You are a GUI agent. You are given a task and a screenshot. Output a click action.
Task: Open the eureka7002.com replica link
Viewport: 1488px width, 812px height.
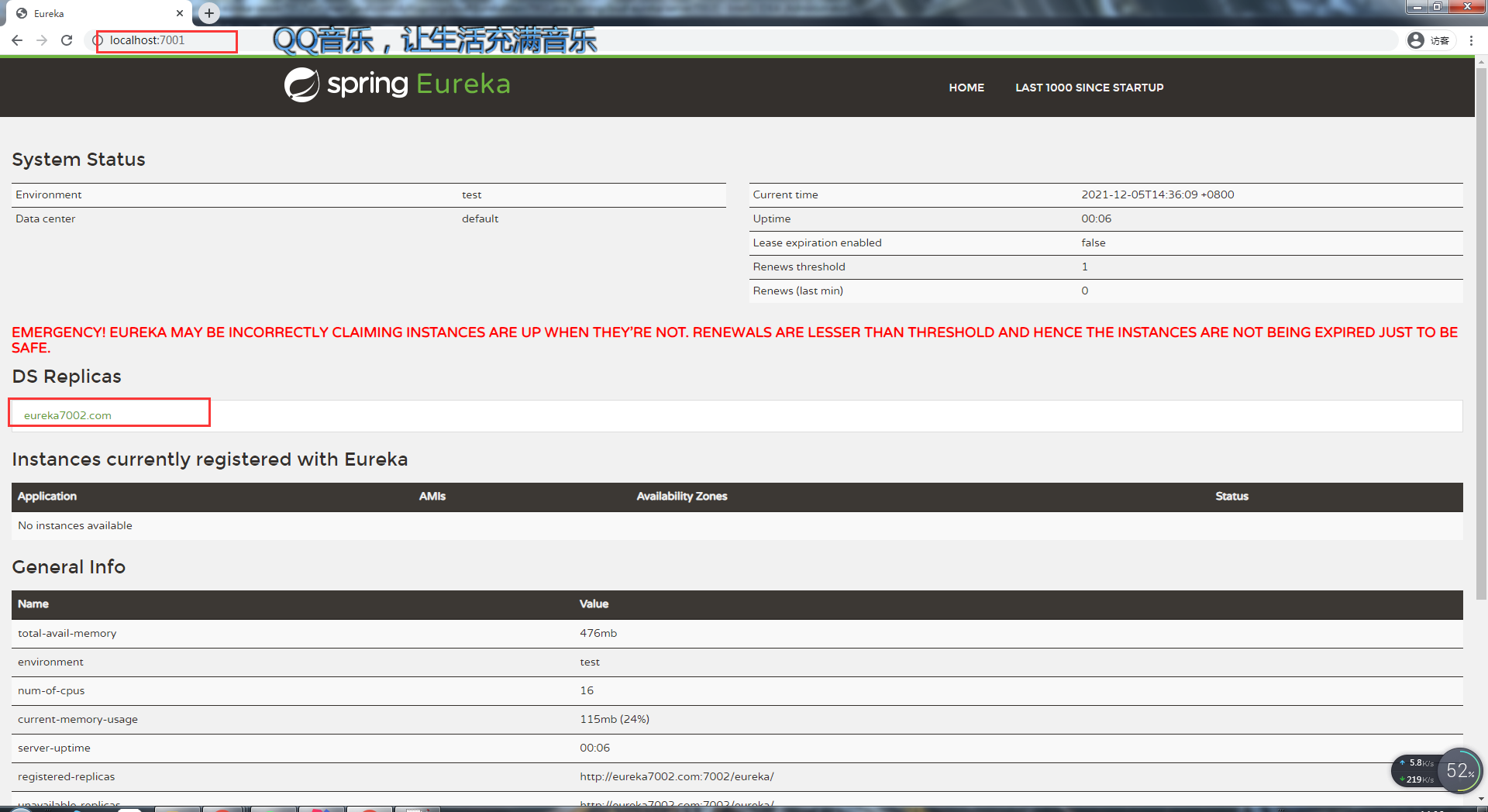[67, 415]
